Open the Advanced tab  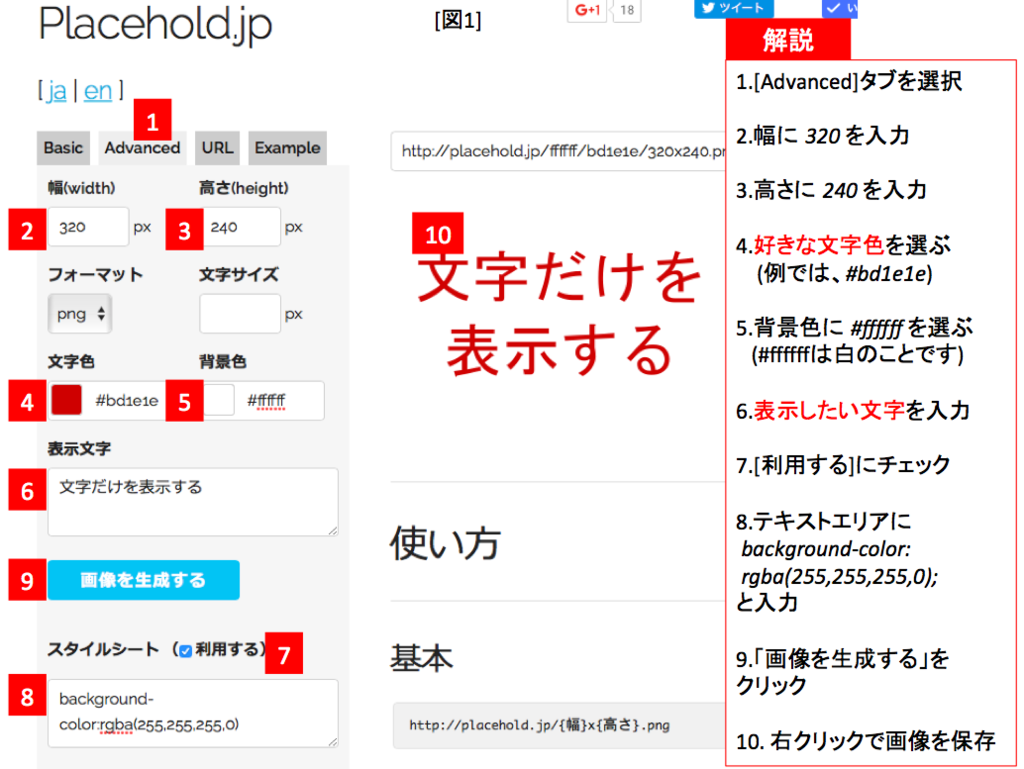(x=142, y=148)
